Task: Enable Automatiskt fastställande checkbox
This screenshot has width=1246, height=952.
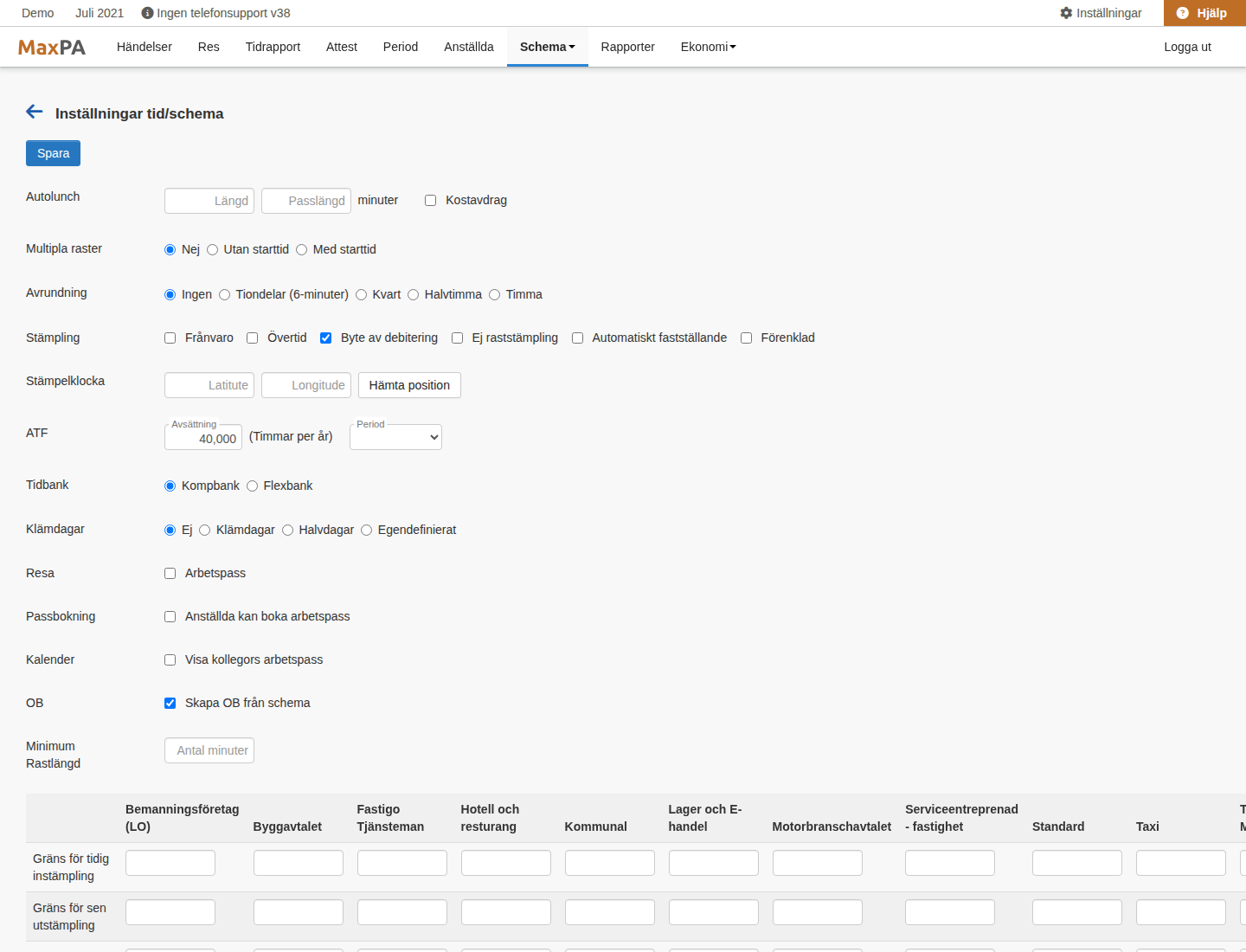Action: tap(577, 338)
